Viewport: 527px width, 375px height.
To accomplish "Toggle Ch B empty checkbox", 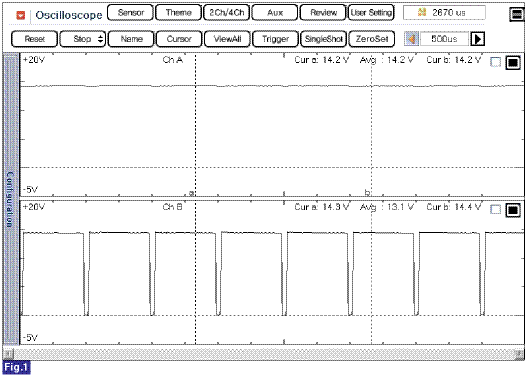I will click(495, 210).
